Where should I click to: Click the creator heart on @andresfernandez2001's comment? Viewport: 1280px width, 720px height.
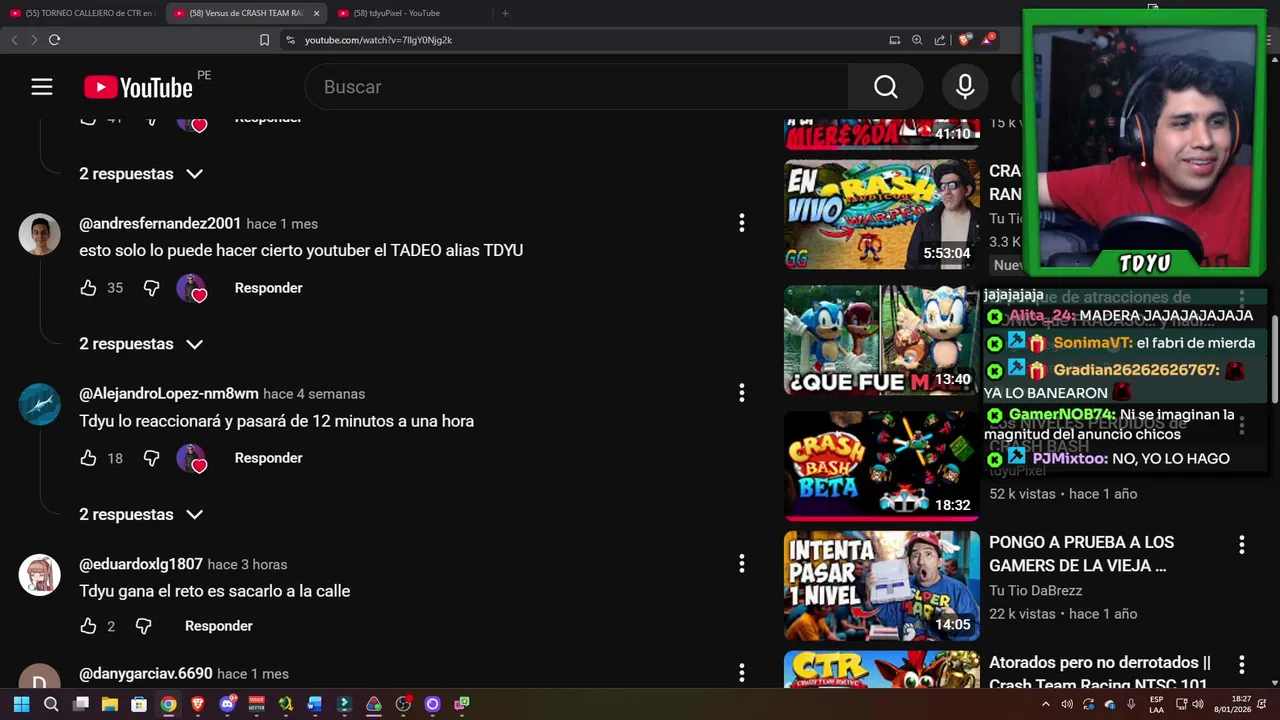pos(191,288)
